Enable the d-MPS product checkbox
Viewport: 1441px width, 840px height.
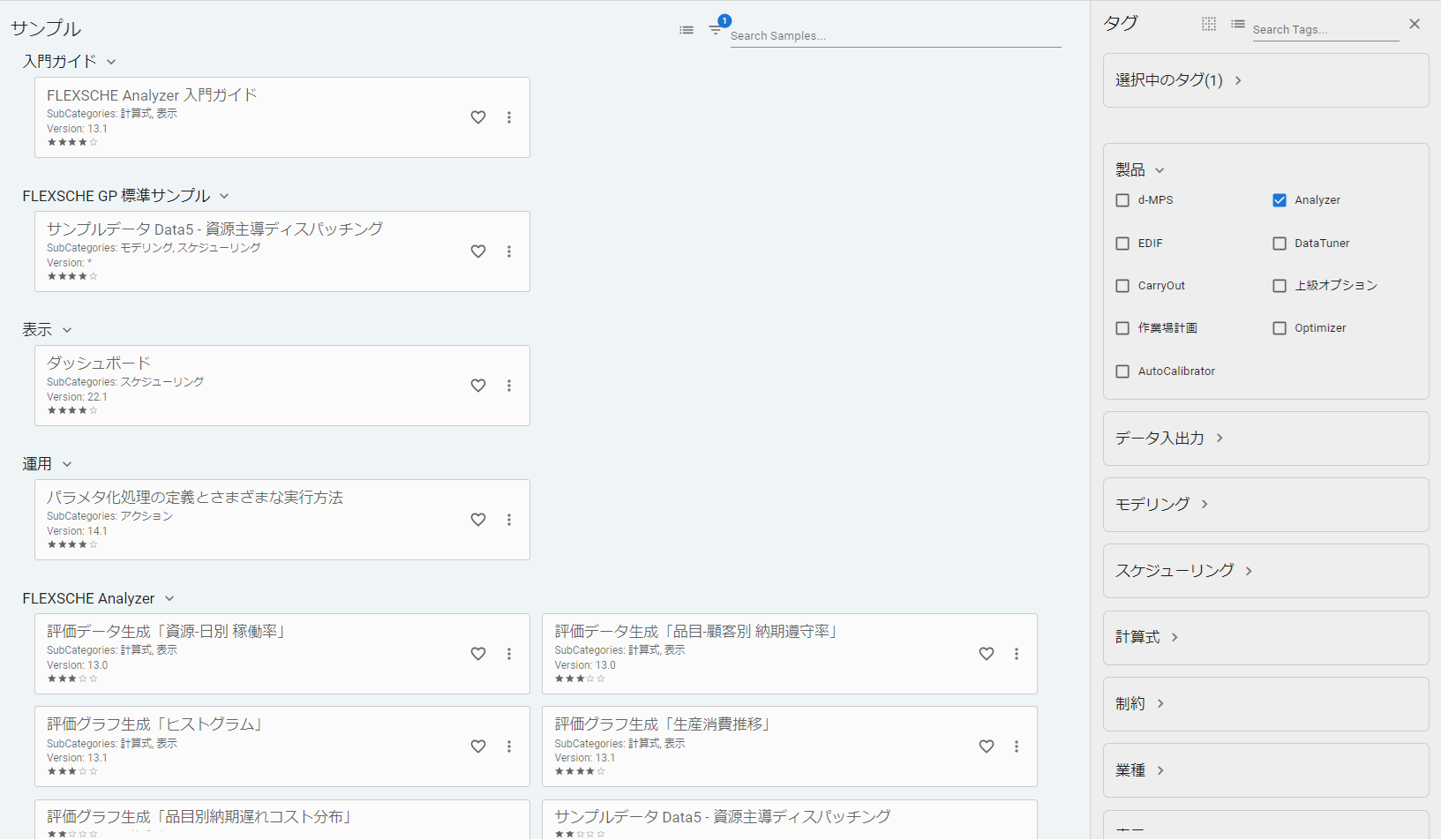[1122, 200]
